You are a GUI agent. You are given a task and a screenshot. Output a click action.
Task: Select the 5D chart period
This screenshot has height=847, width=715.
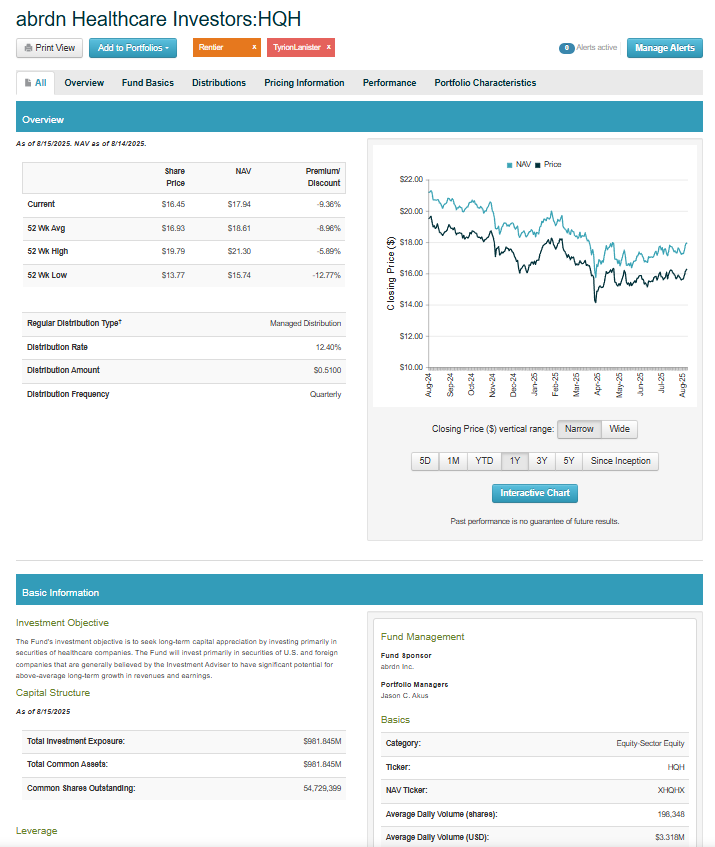pos(425,461)
